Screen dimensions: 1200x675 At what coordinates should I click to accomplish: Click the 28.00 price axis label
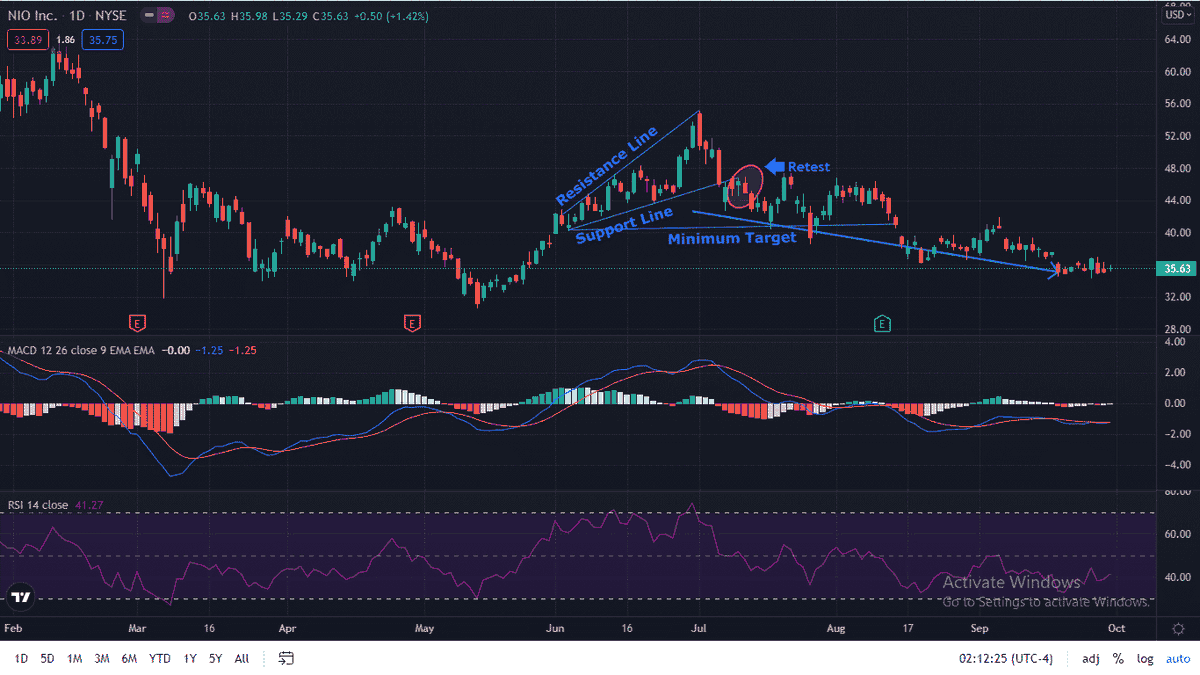[1176, 329]
